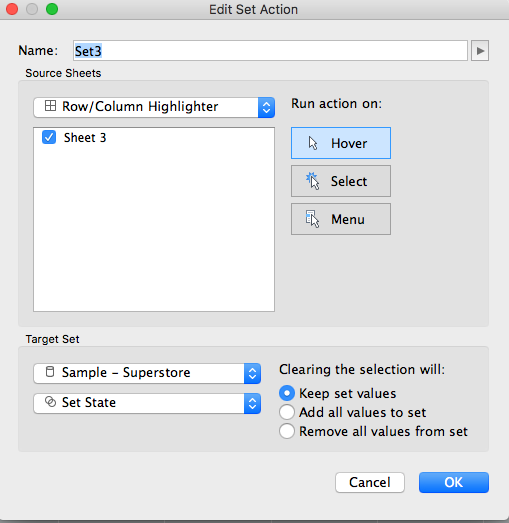Uncheck the Sheet 3 checkbox
This screenshot has width=509, height=523.
coord(49,137)
